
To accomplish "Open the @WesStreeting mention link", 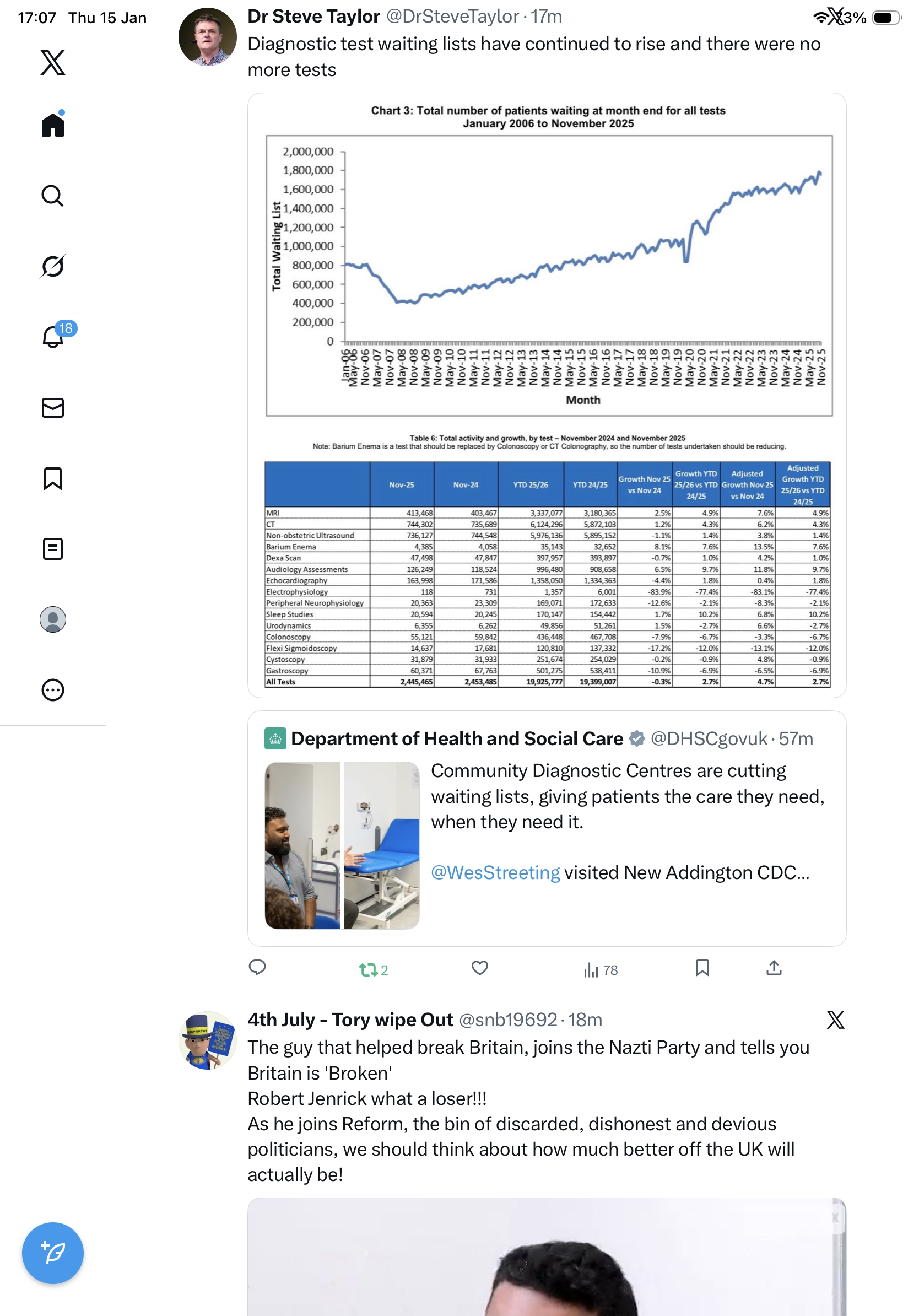I will click(x=495, y=872).
